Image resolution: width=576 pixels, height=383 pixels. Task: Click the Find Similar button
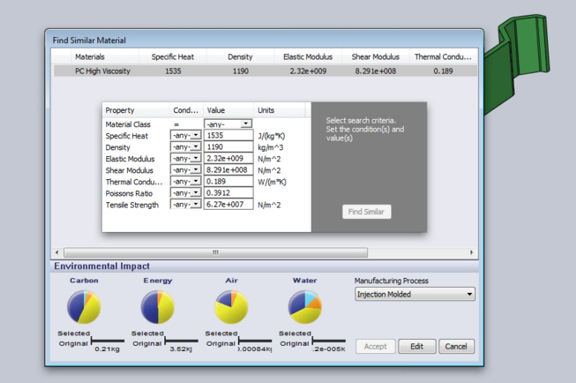(366, 212)
